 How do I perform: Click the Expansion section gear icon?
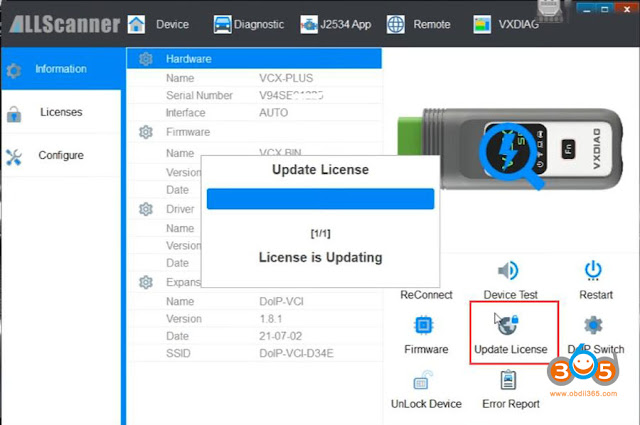coord(146,282)
